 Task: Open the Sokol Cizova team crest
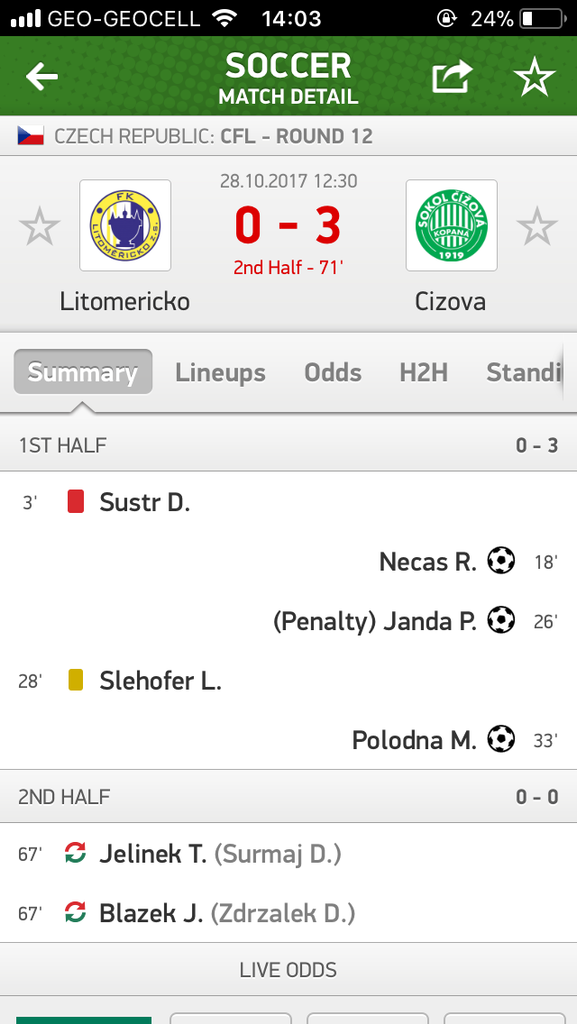(452, 225)
